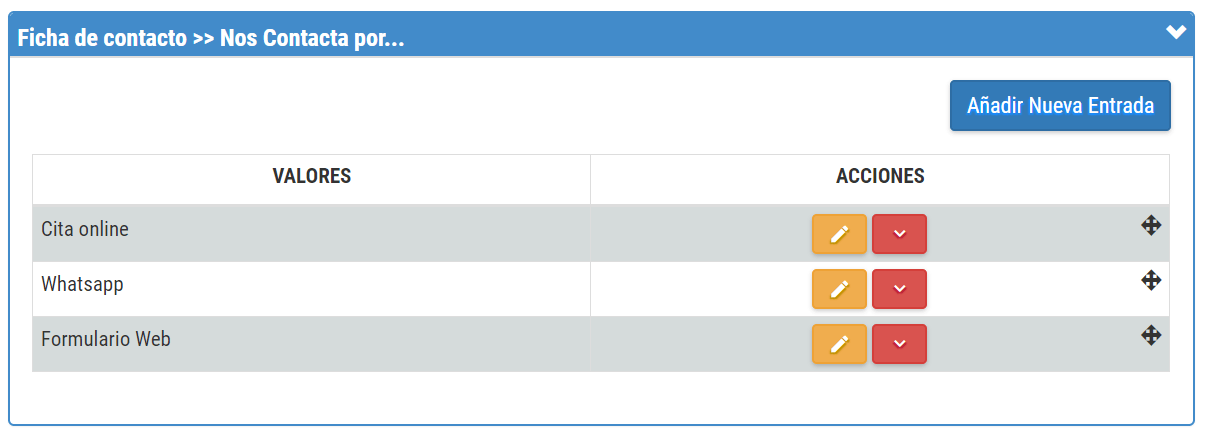Select the Formulario Web value cell
The height and width of the screenshot is (430, 1205).
click(x=312, y=344)
